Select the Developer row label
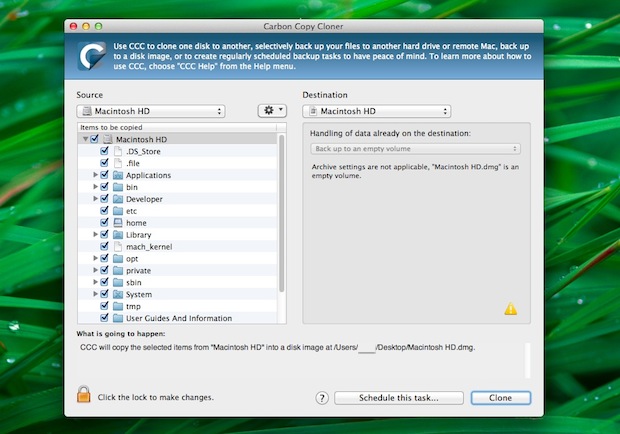Viewport: 620px width, 434px height. tap(144, 199)
